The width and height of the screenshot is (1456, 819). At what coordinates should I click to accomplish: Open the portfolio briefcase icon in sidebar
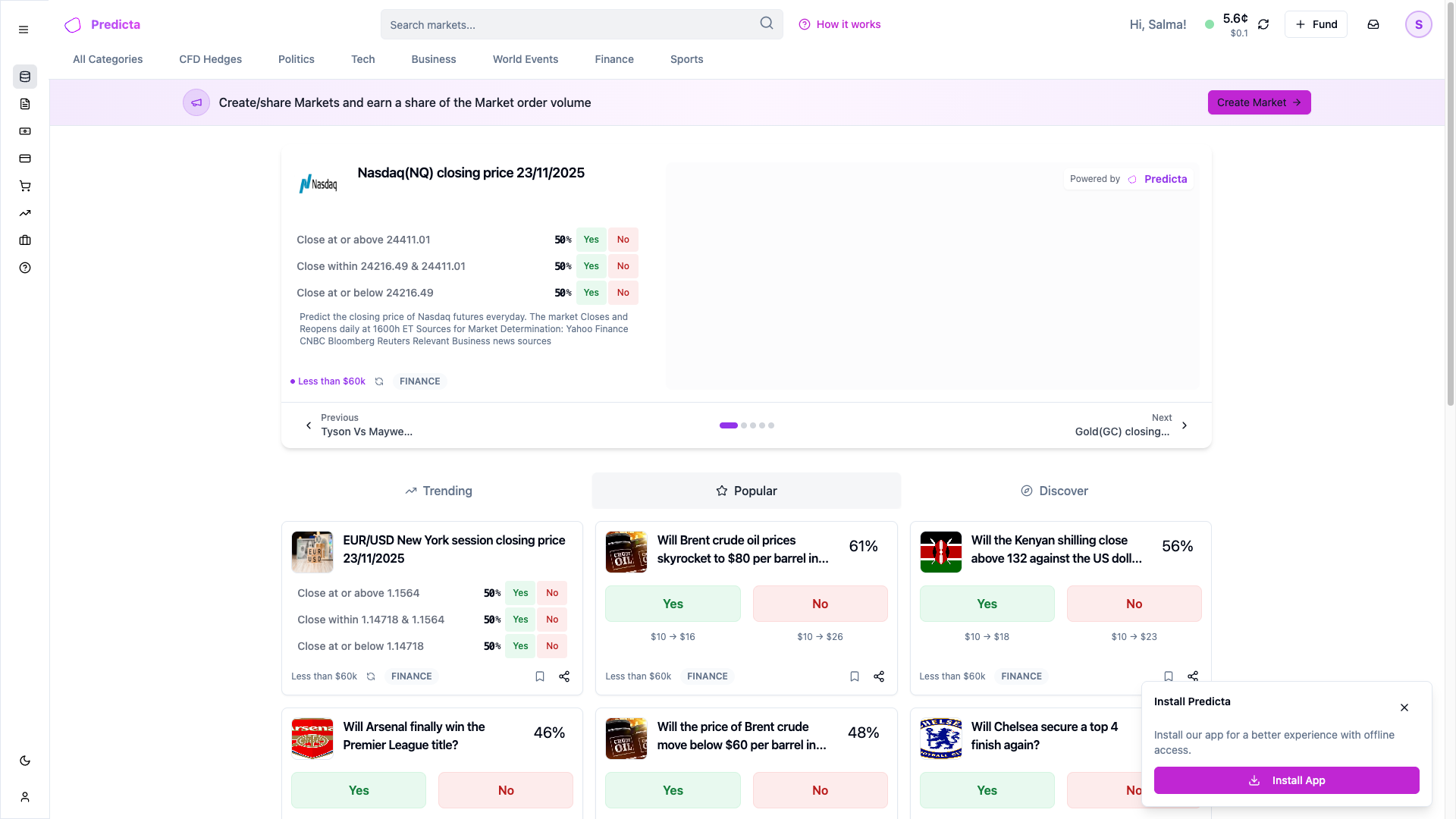[x=25, y=240]
